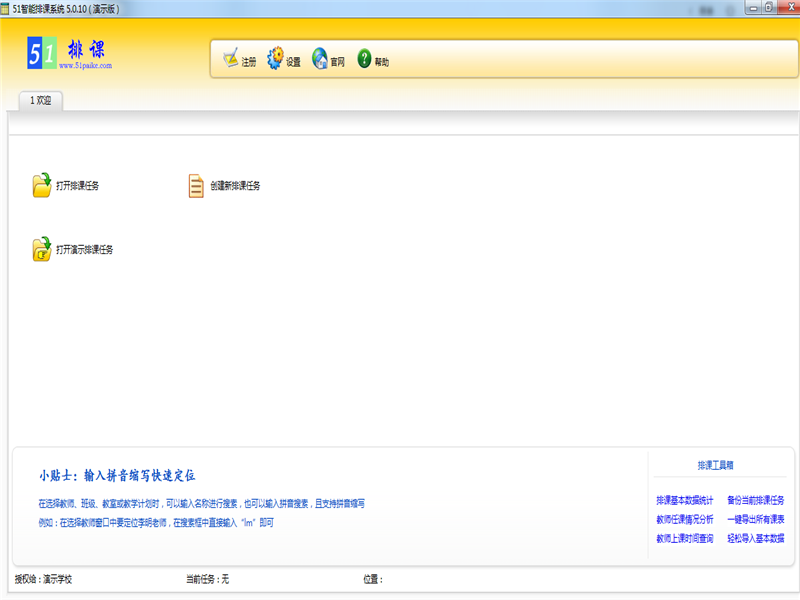The image size is (800, 600).
Task: Click the tip title 小贴士：输入拼音缩写快速定位
Action: [117, 476]
